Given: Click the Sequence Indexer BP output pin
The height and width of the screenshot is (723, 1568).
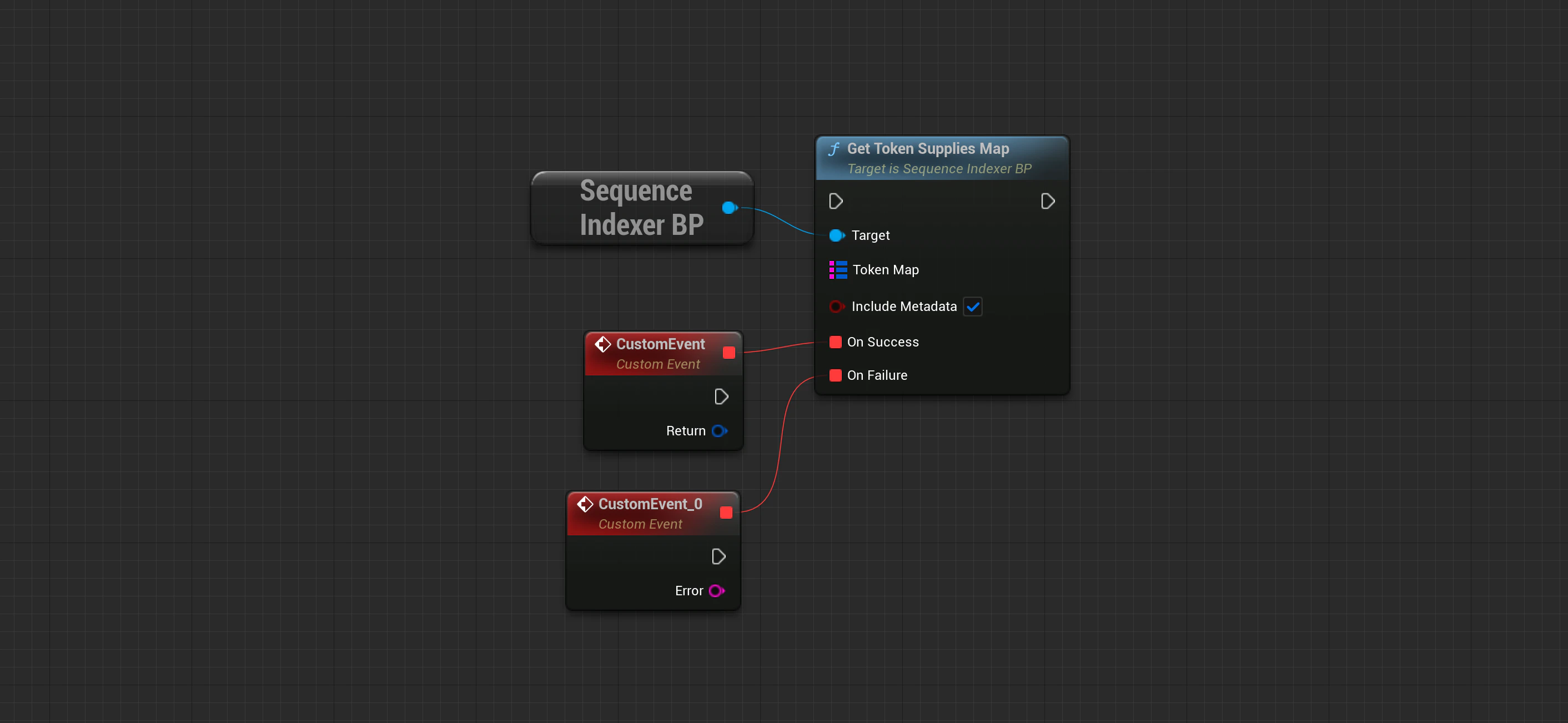Looking at the screenshot, I should pos(729,208).
